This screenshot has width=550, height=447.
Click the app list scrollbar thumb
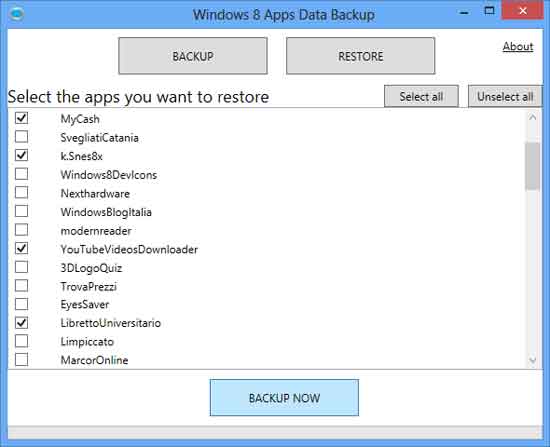pyautogui.click(x=532, y=166)
